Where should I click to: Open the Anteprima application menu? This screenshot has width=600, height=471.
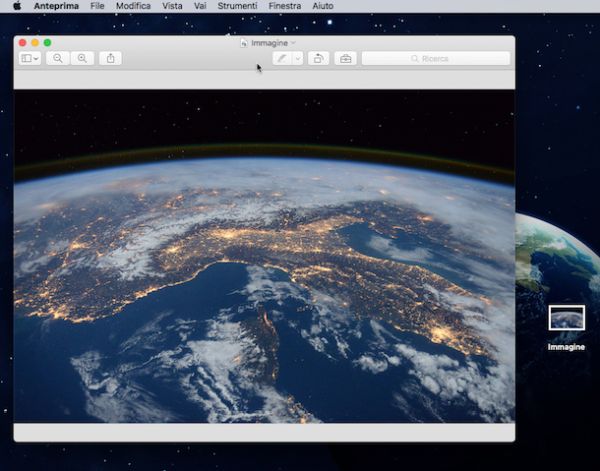[57, 6]
